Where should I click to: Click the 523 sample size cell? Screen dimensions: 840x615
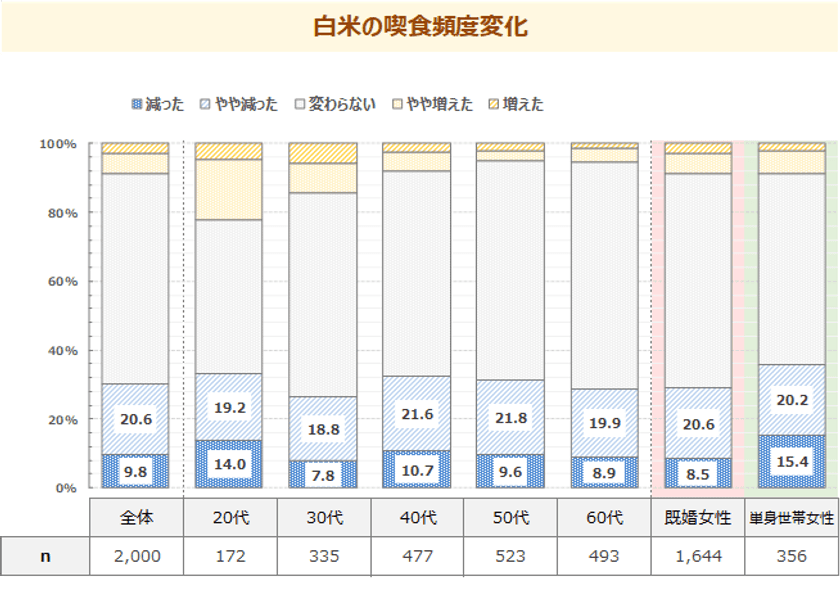tap(511, 556)
